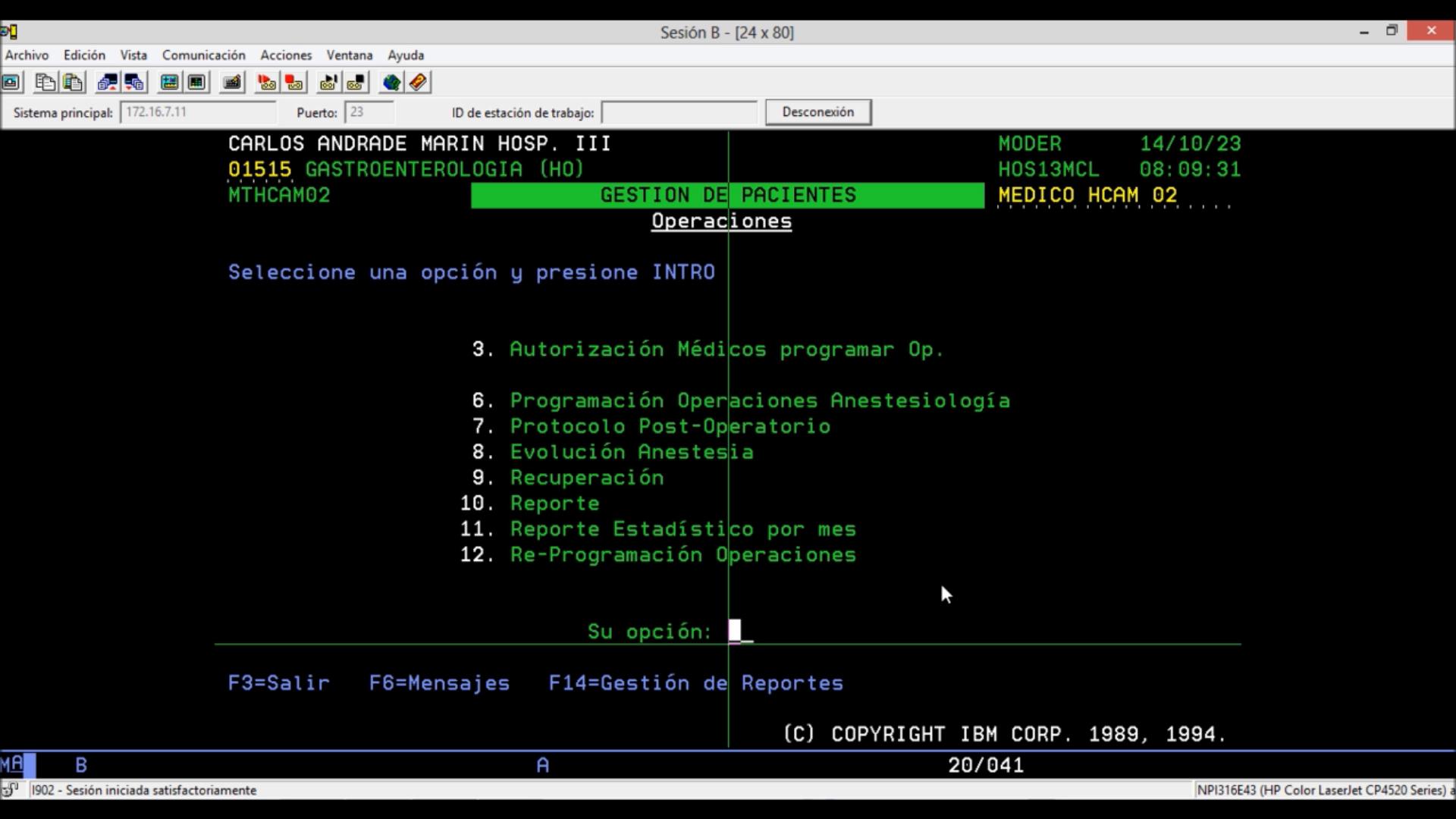Click the Copy toolbar icon

(x=45, y=82)
